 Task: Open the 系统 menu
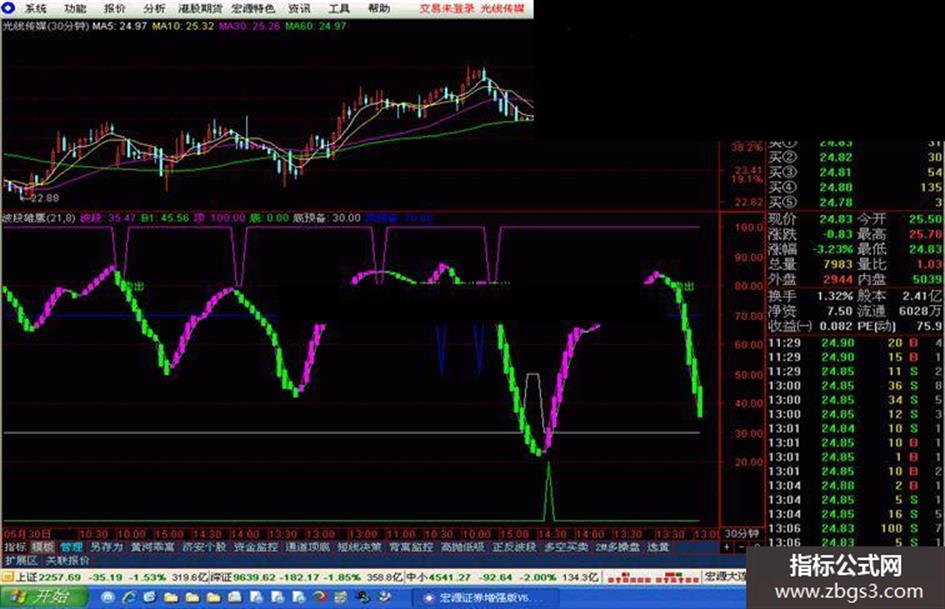[36, 8]
